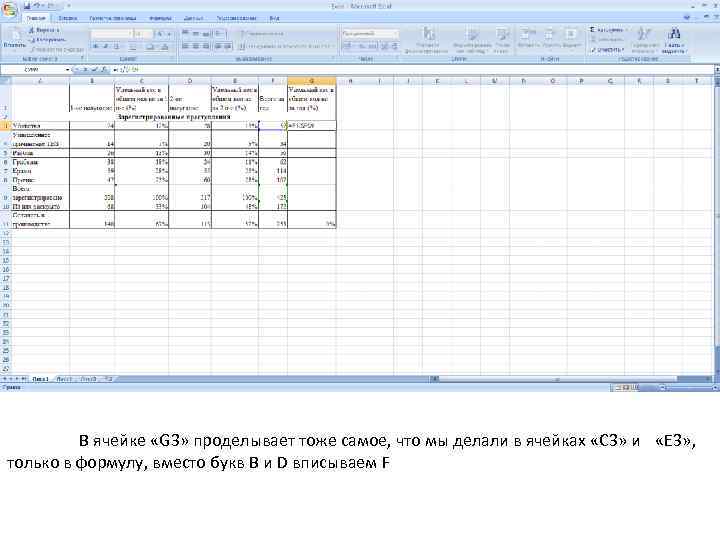
Task: Open the font color picker
Action: [x=164, y=46]
